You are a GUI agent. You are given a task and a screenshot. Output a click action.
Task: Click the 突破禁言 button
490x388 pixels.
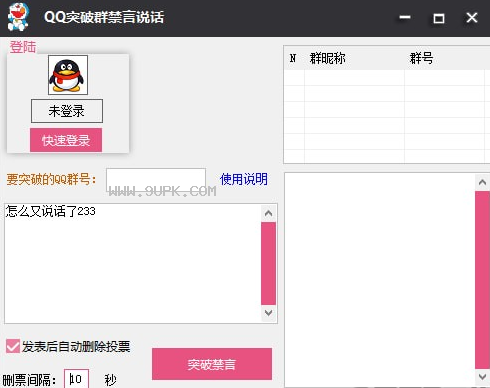point(212,364)
